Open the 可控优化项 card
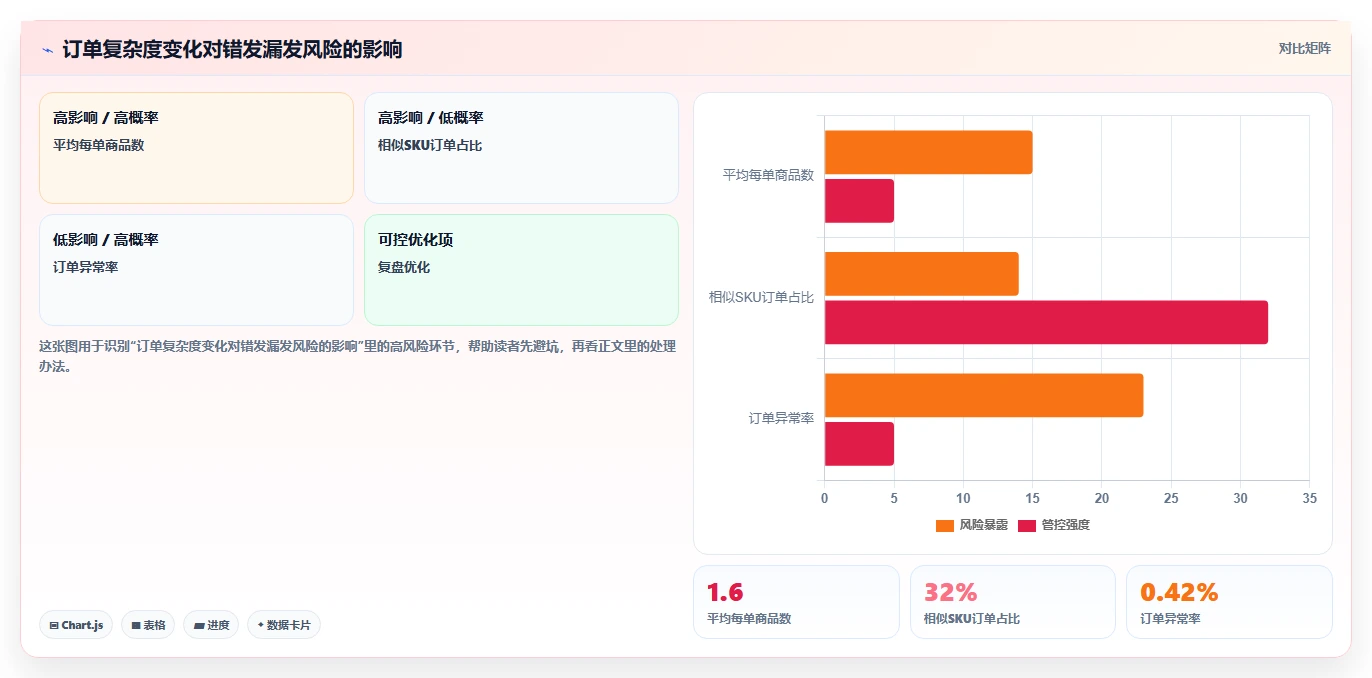Screen dimensions: 1372x678 coord(521,270)
